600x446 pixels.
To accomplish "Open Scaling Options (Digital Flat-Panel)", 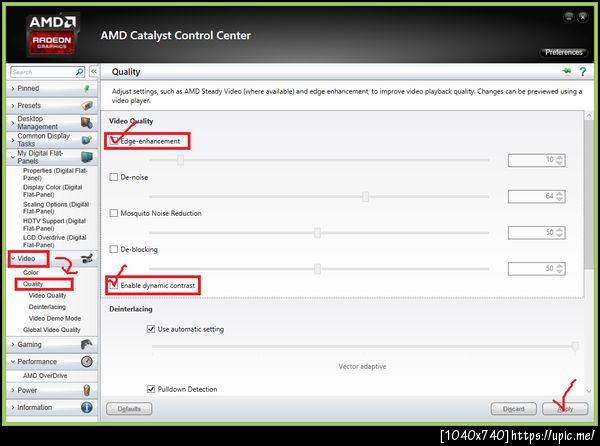I will pos(56,208).
